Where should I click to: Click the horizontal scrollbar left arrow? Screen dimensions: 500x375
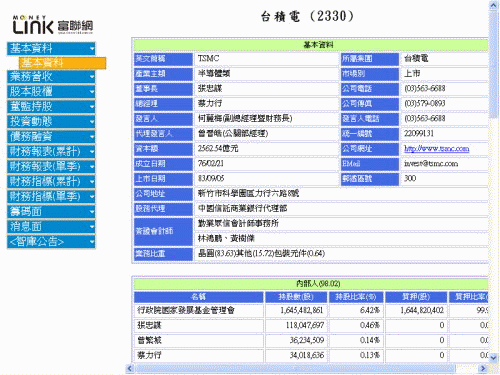130,368
